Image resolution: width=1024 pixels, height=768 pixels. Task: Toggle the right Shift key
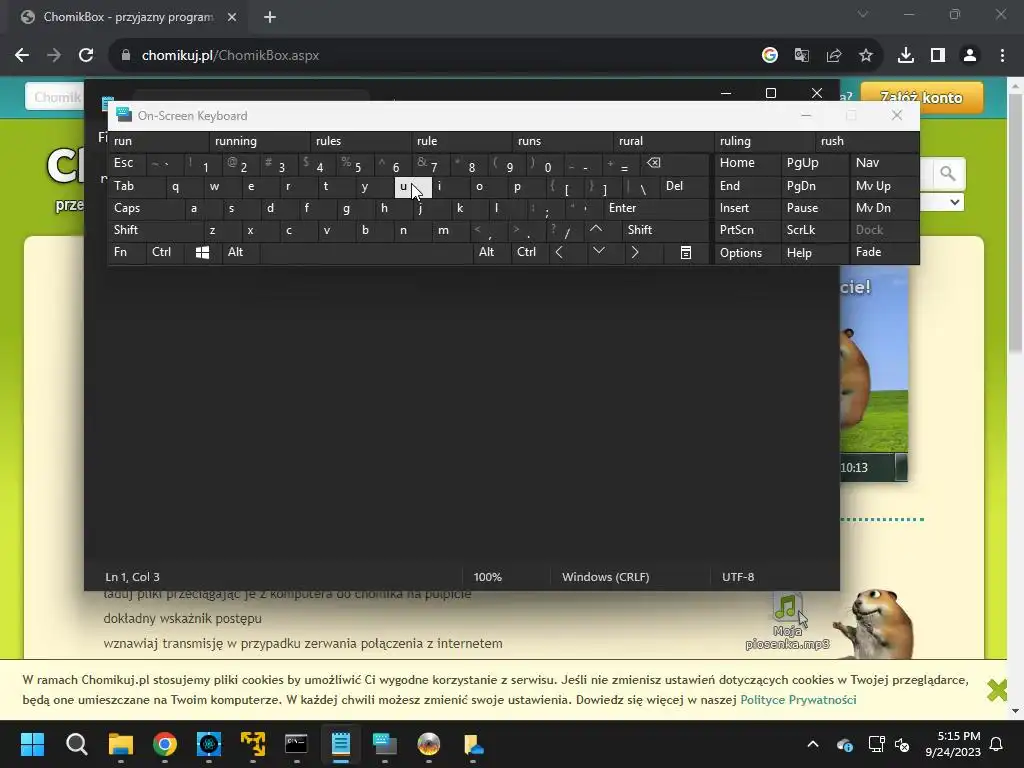point(666,230)
